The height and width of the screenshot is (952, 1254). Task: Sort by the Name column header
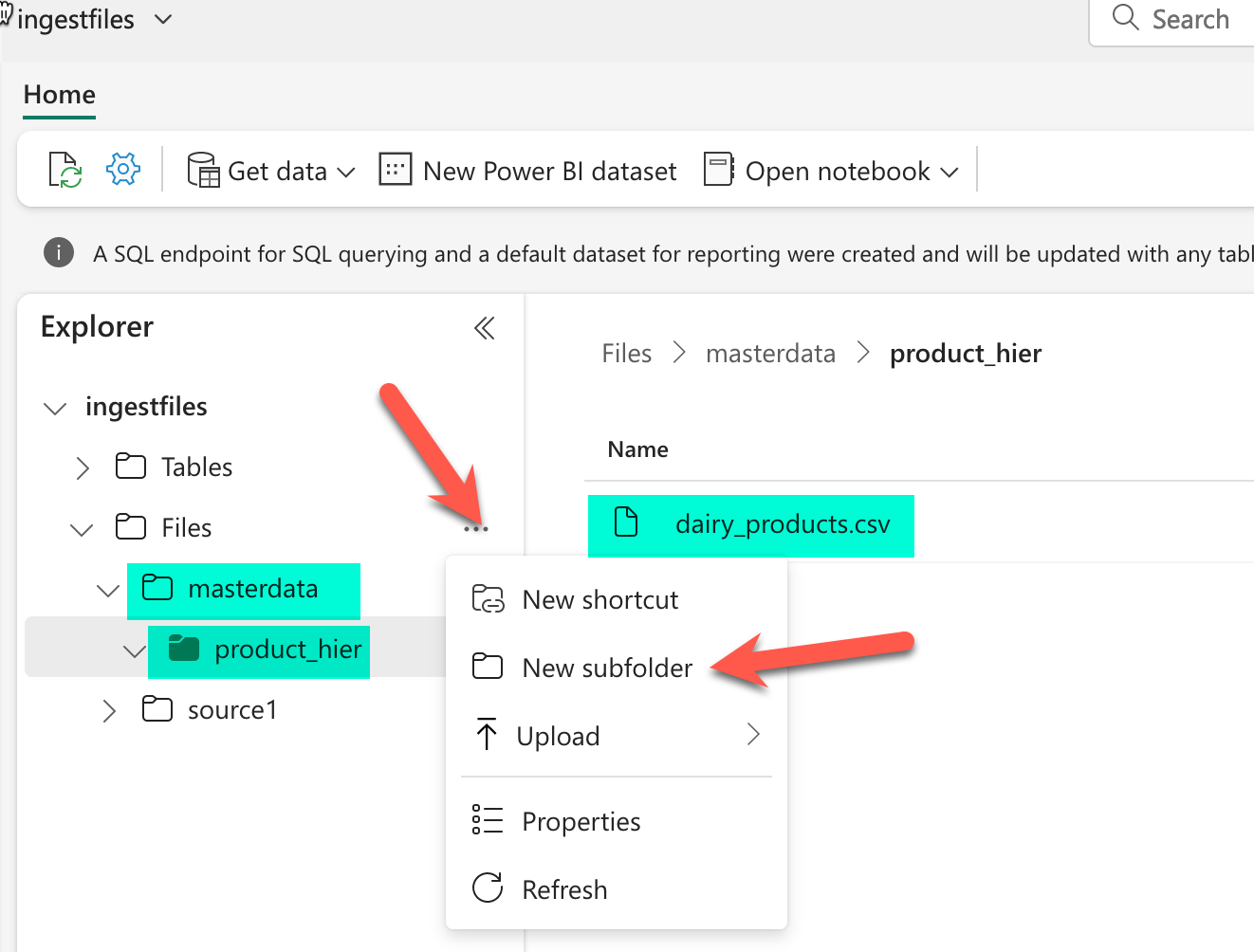click(x=637, y=449)
